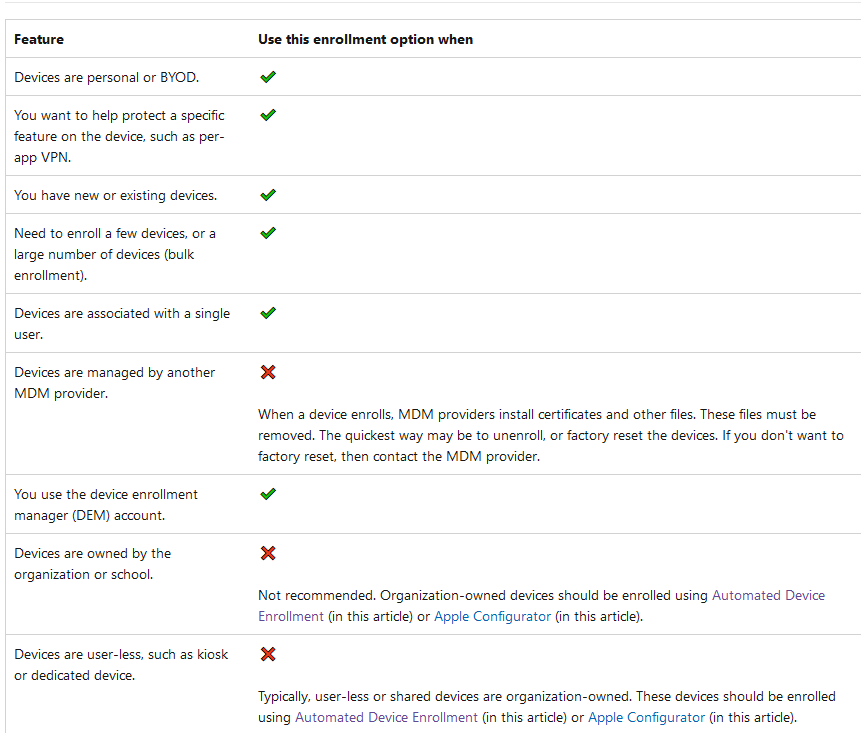Select the checkmark for the DEM account row
861x733 pixels.
[267, 494]
